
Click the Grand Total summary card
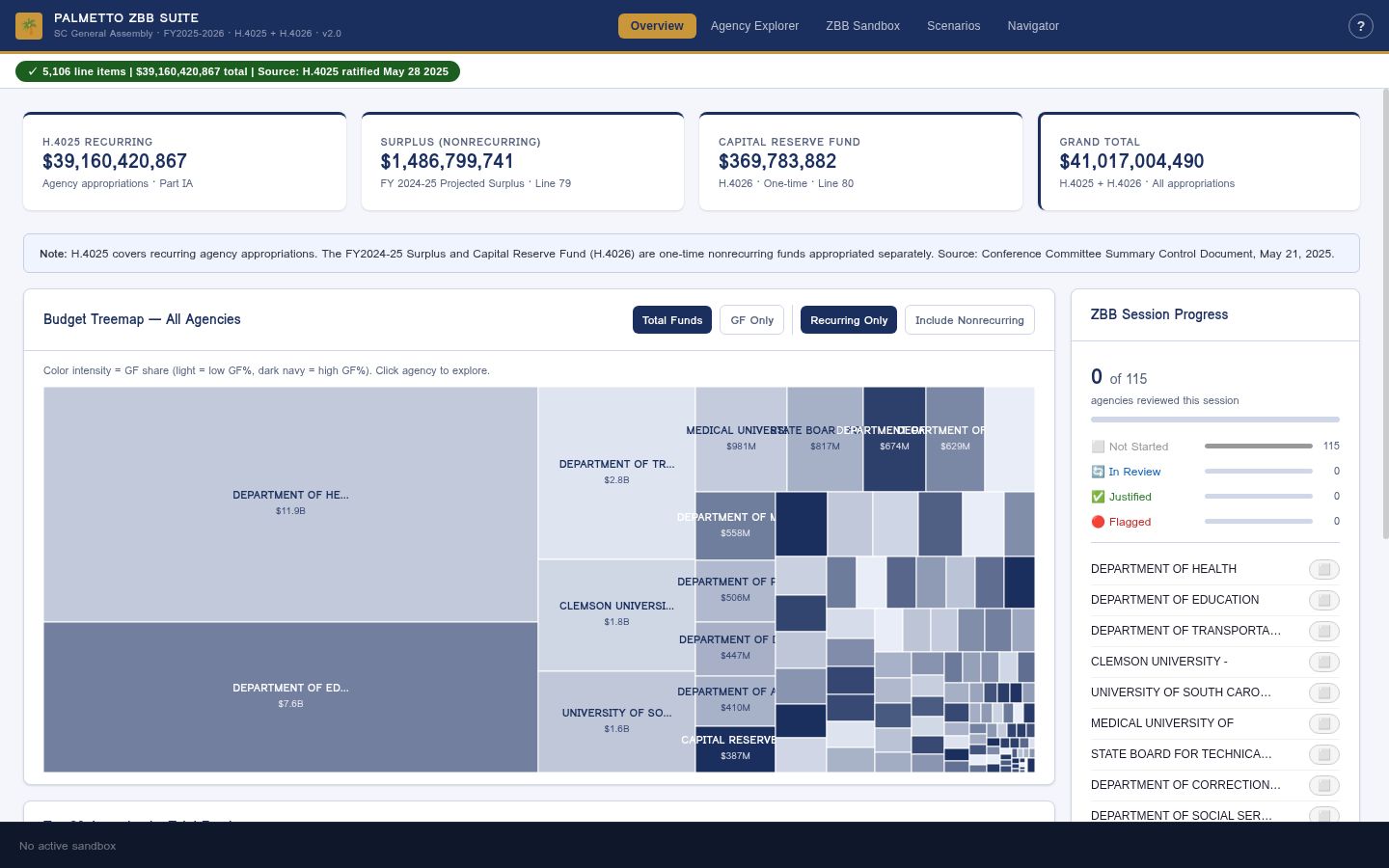pos(1199,161)
